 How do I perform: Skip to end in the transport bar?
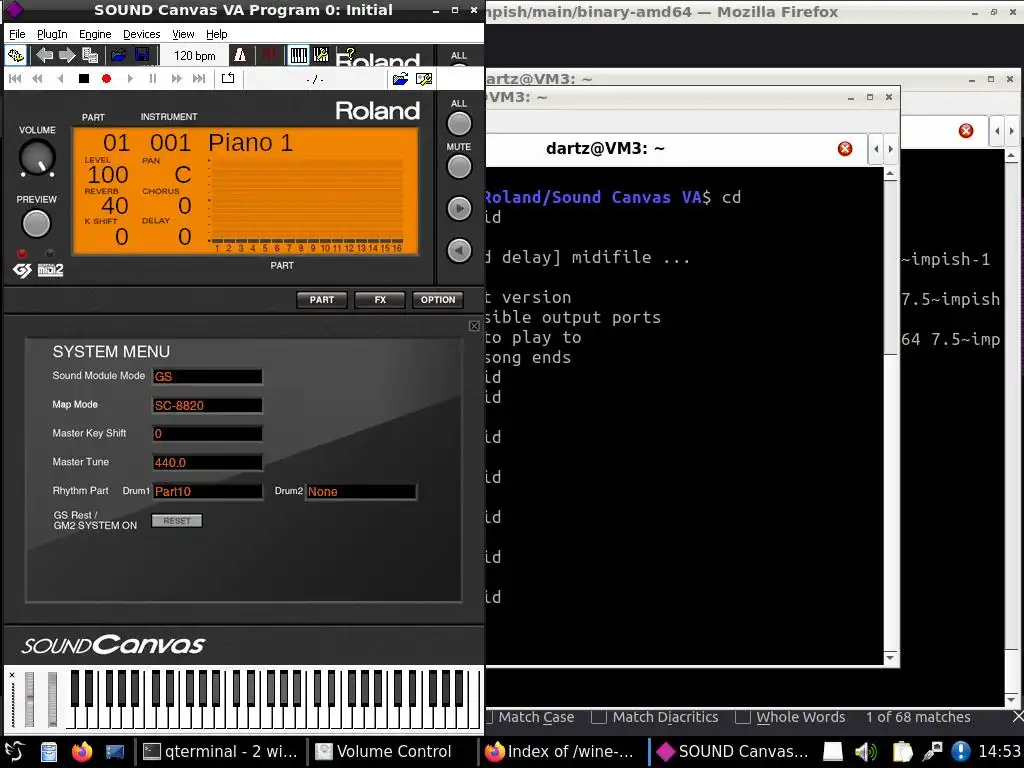coord(199,79)
